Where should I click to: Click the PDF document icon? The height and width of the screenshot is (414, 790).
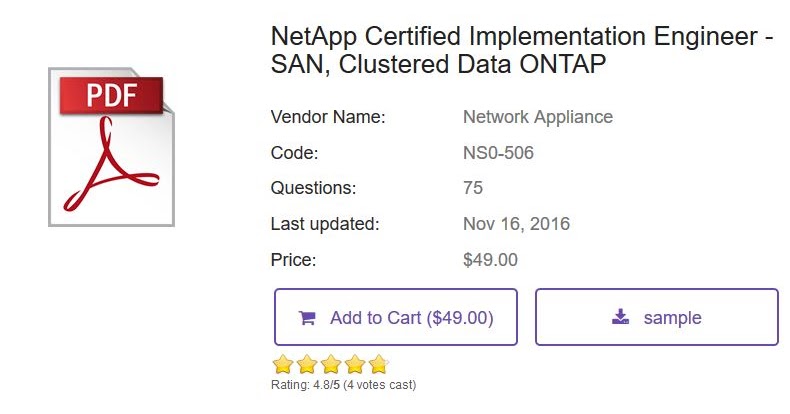pos(111,150)
